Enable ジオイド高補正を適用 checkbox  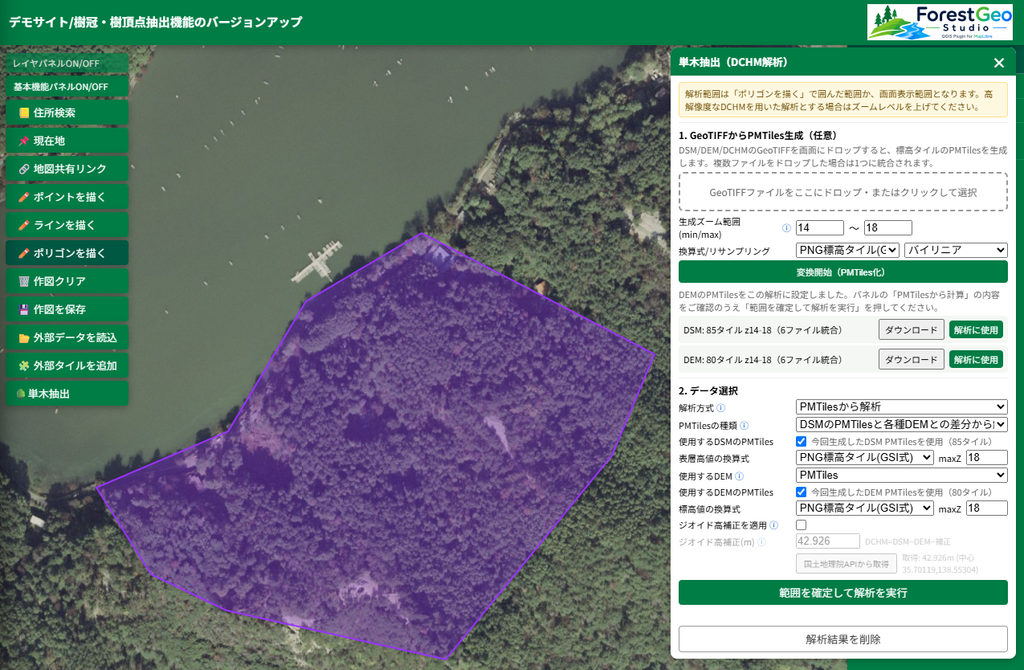click(801, 524)
